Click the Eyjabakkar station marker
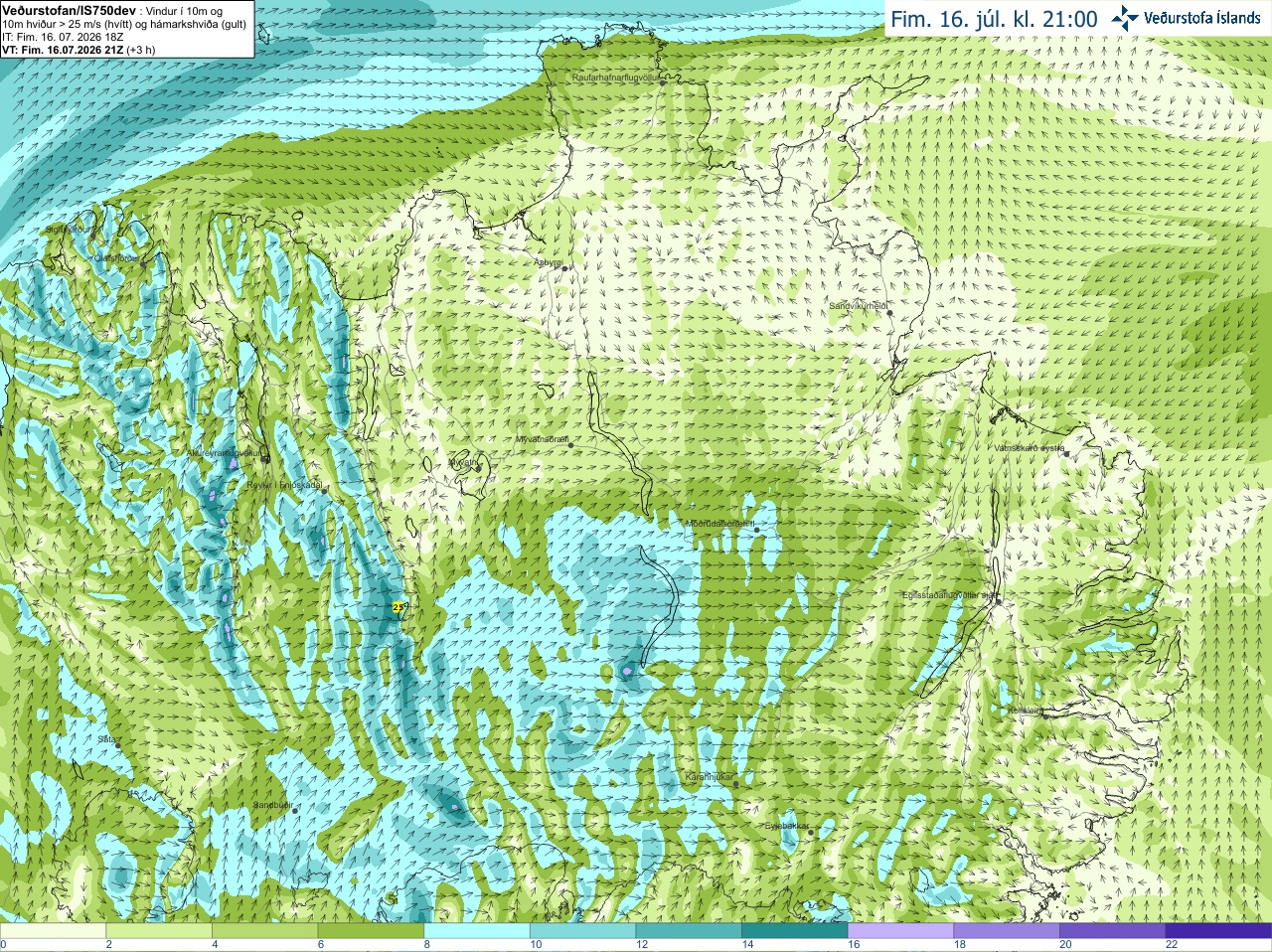 coord(811,833)
